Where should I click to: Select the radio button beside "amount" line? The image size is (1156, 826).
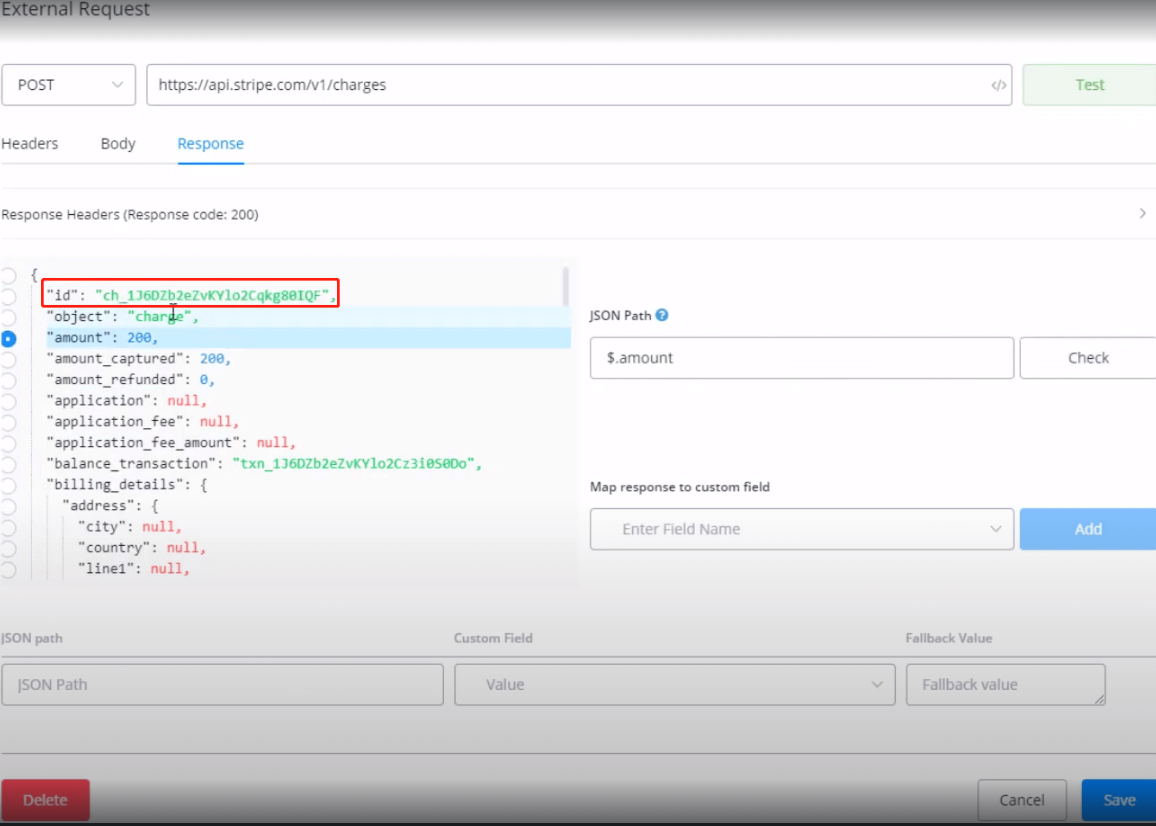click(8, 338)
